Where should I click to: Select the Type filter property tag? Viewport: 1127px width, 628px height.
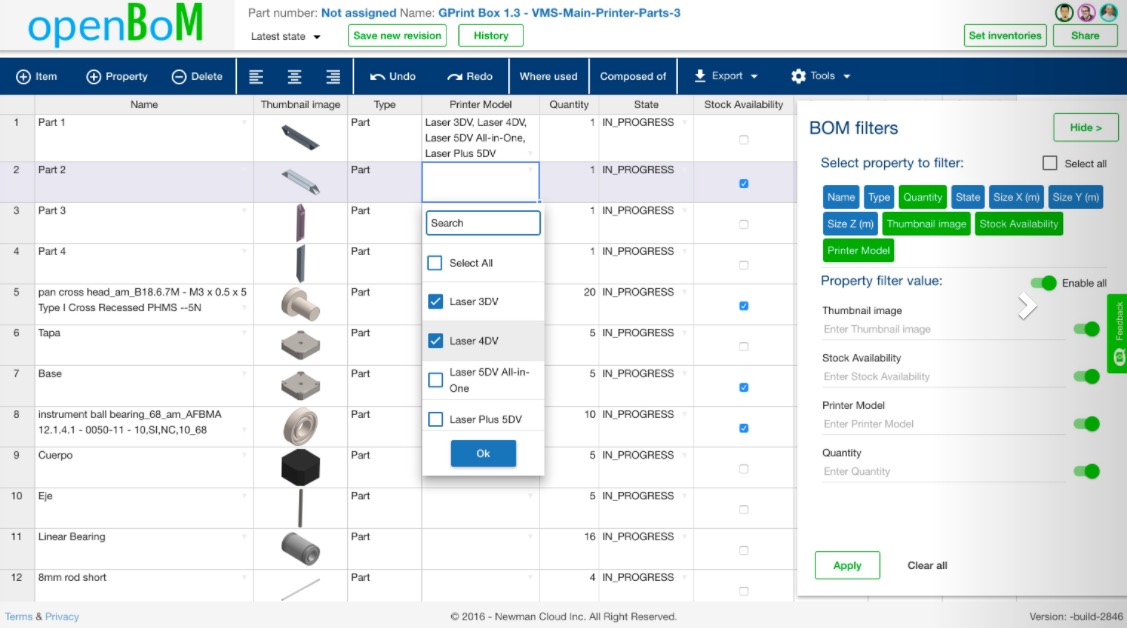click(878, 197)
